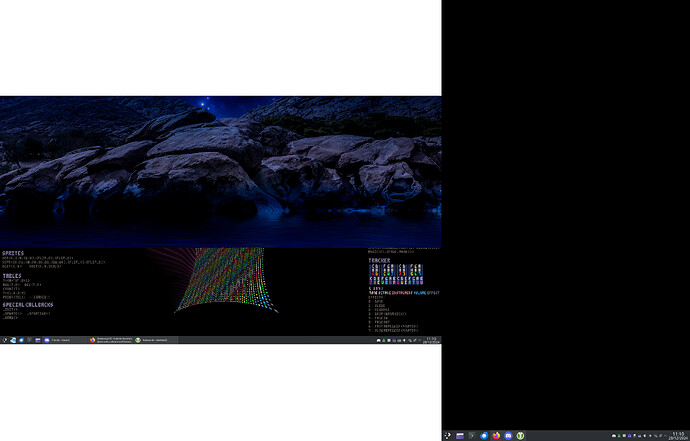Click the TABLES heading in the cheat sheet
This screenshot has width=690, height=441.
12,276
